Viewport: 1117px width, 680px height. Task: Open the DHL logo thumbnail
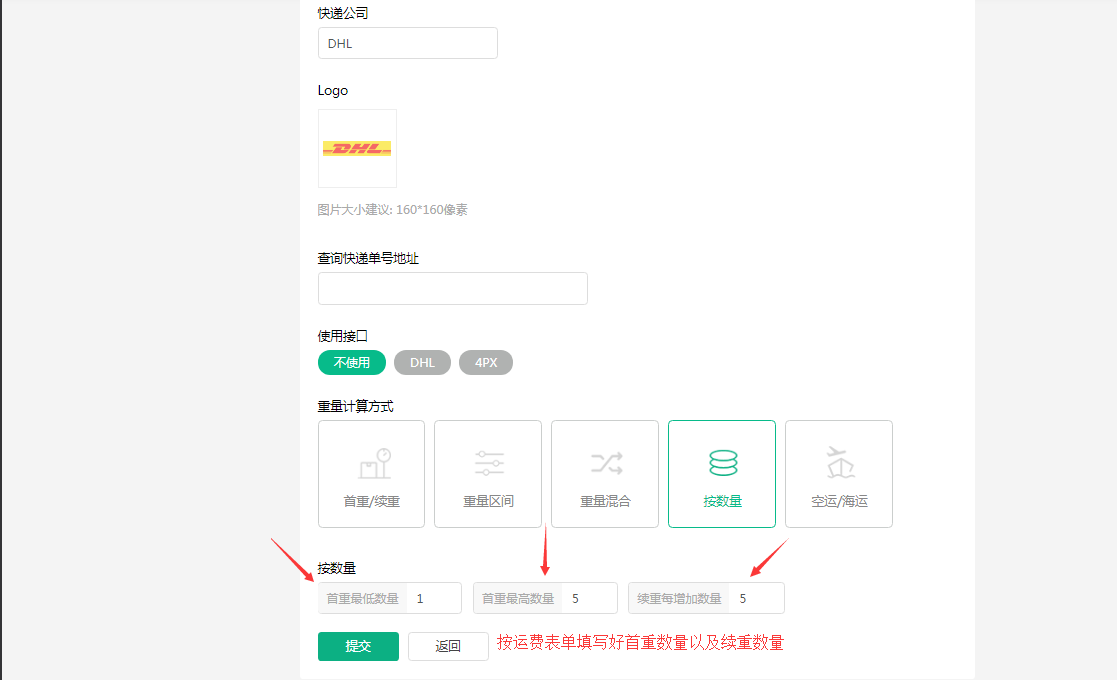[357, 148]
